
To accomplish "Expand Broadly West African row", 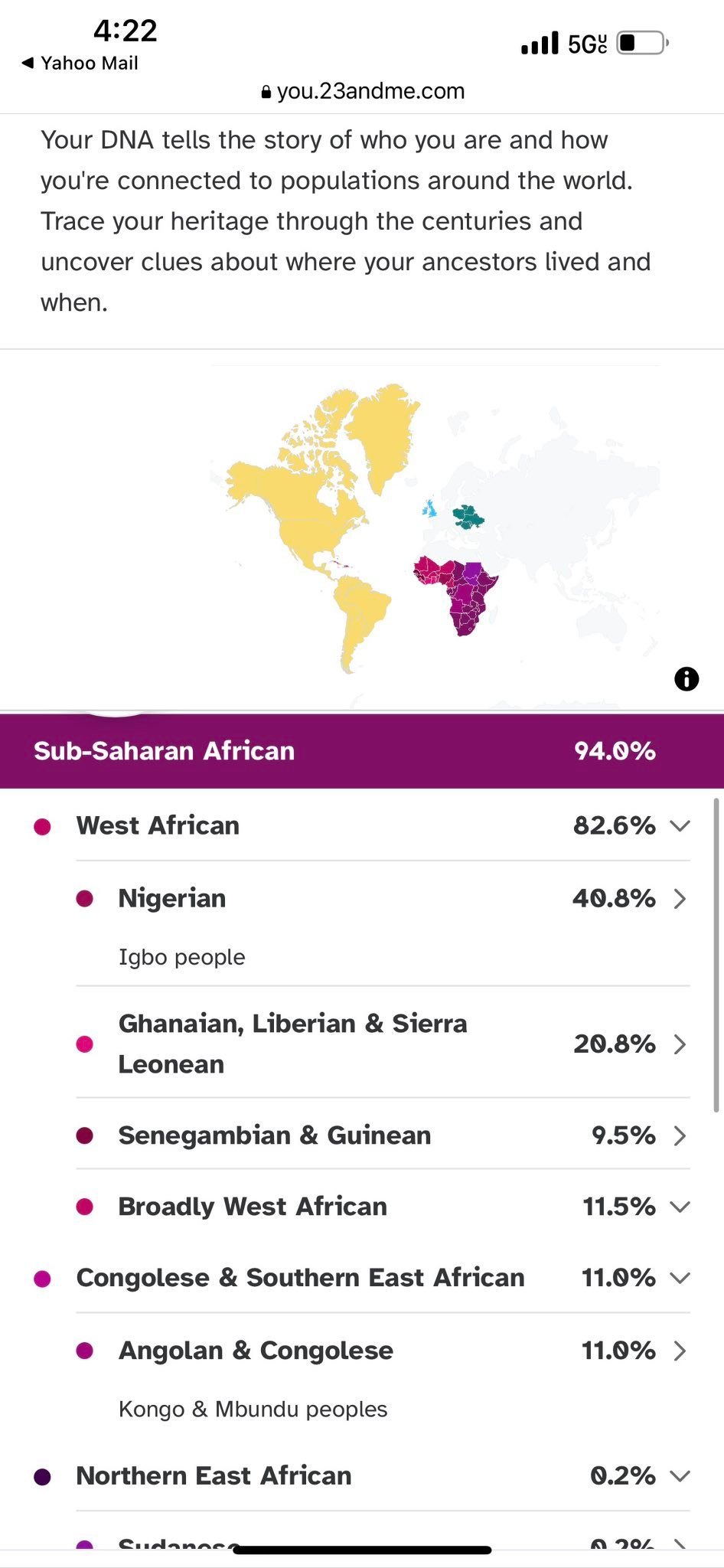I will (x=680, y=1207).
